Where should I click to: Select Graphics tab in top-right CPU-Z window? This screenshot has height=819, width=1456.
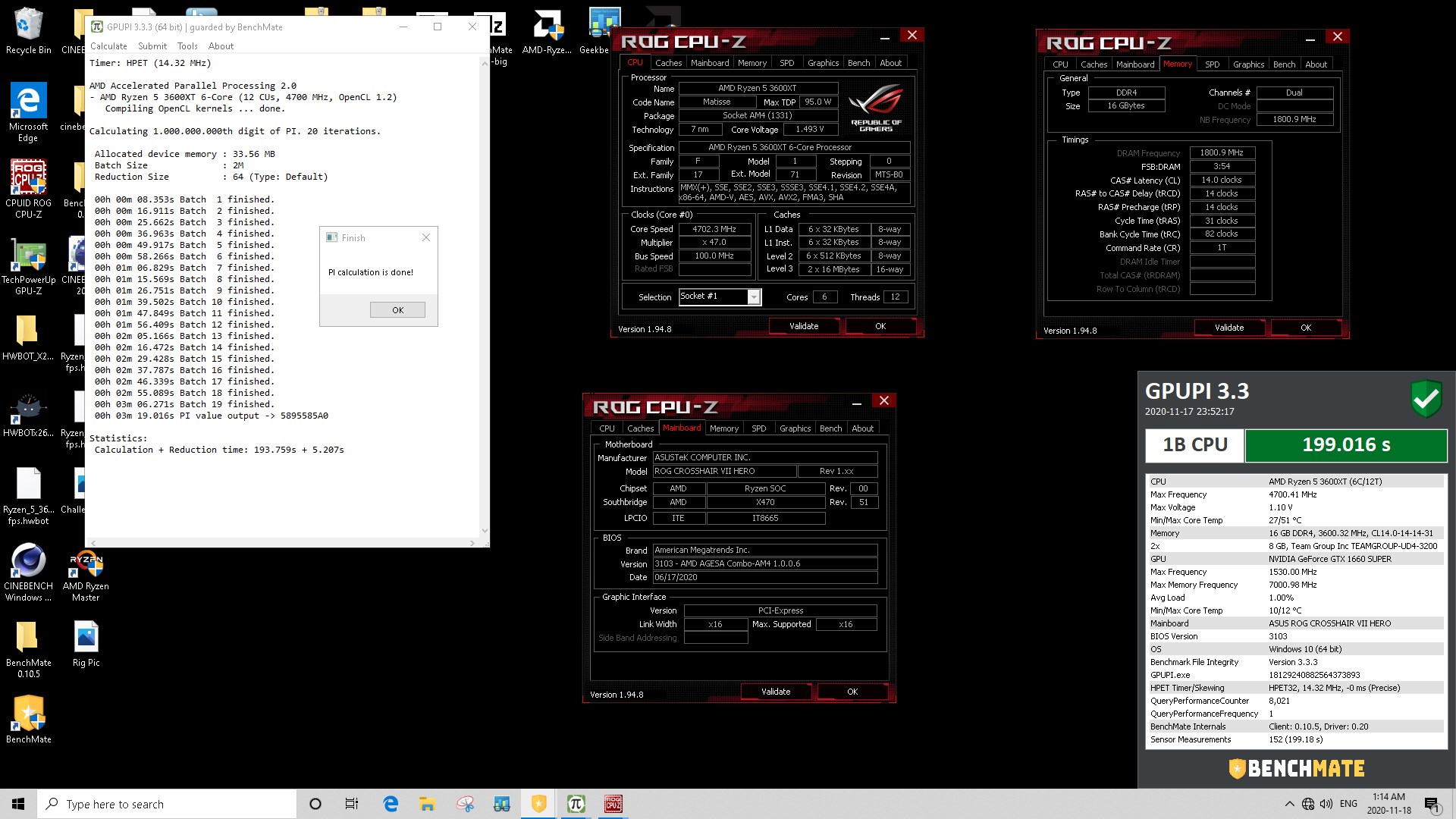coord(1248,64)
